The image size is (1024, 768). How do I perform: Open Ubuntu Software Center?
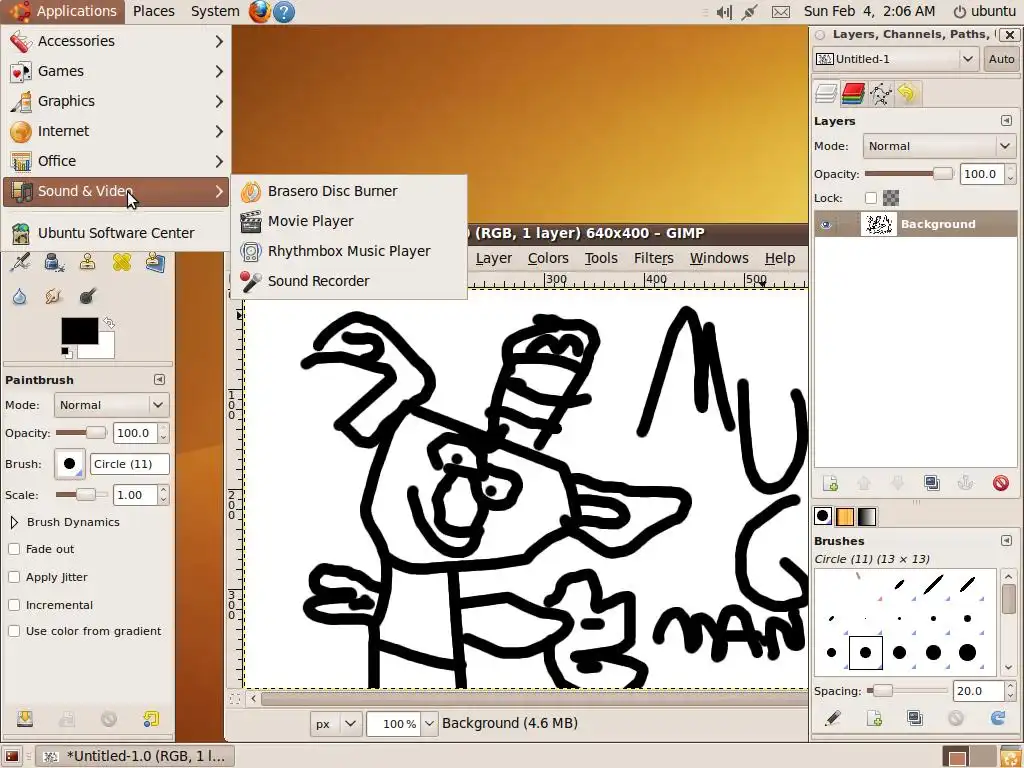click(x=116, y=233)
